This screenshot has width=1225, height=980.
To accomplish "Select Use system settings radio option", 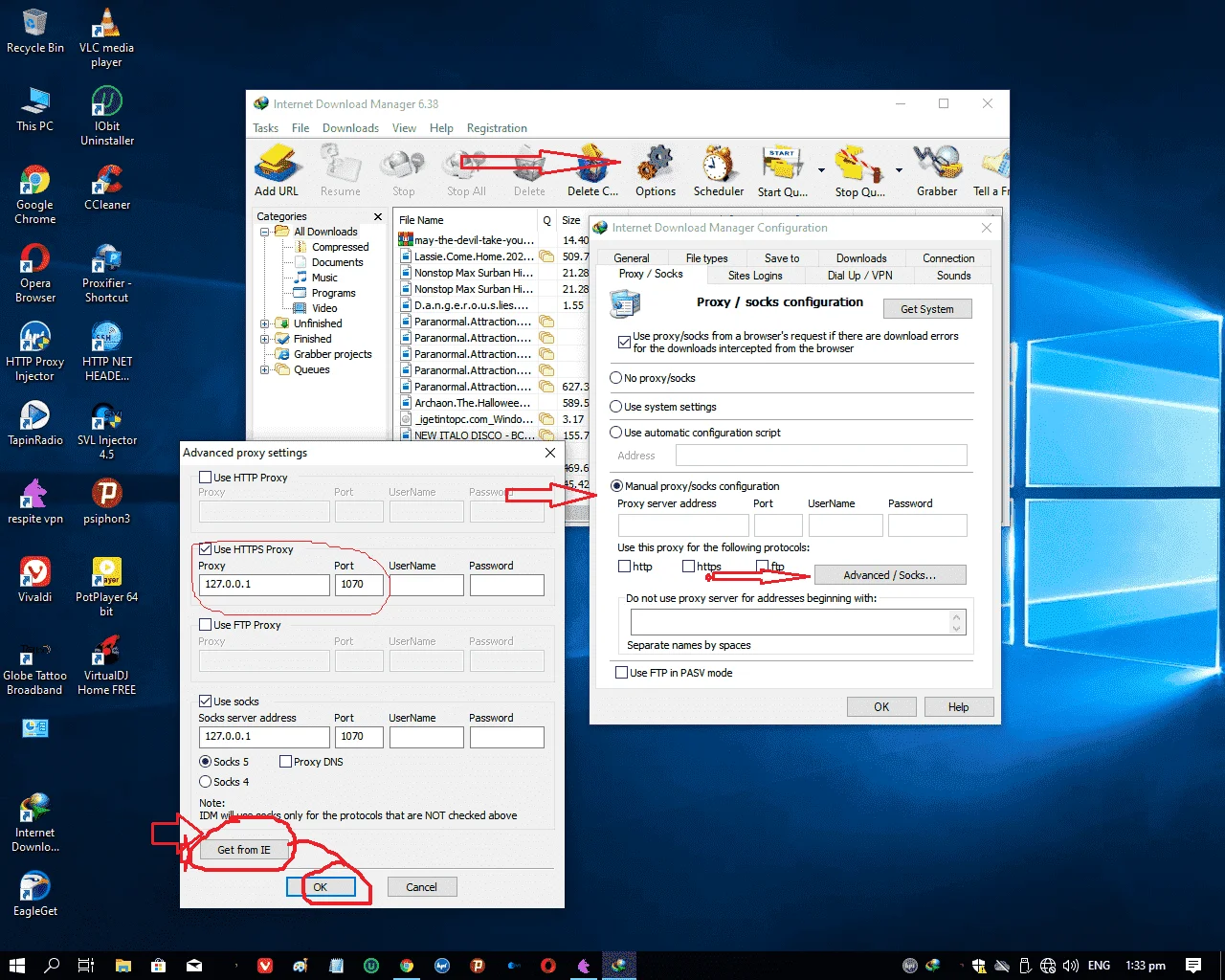I will (x=616, y=407).
